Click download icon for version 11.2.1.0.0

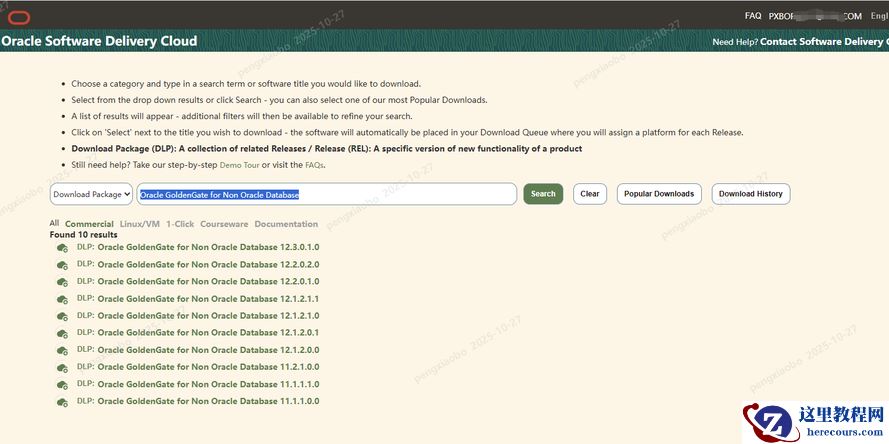(x=62, y=367)
